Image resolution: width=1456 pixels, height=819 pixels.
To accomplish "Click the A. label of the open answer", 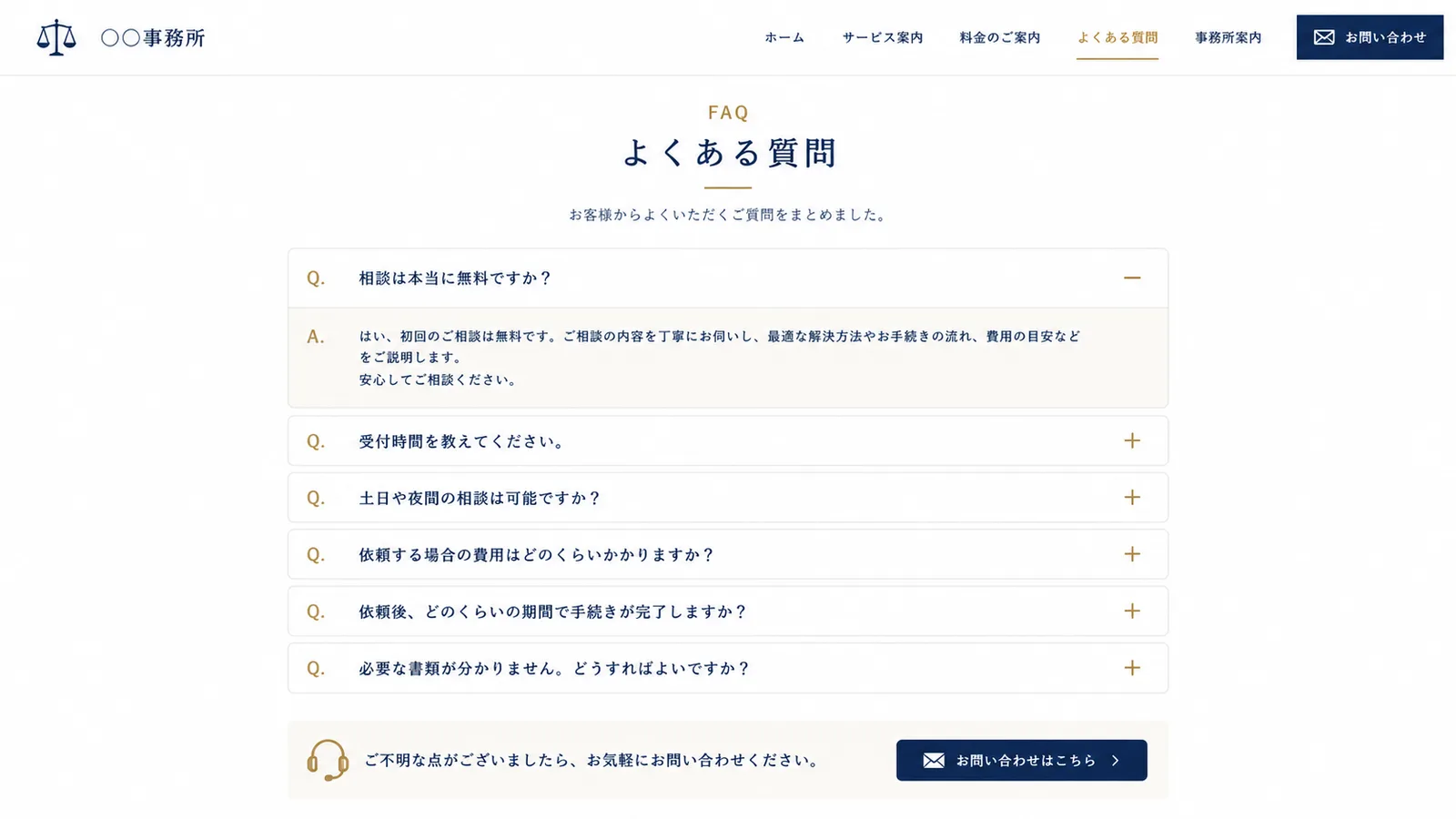I will click(316, 337).
